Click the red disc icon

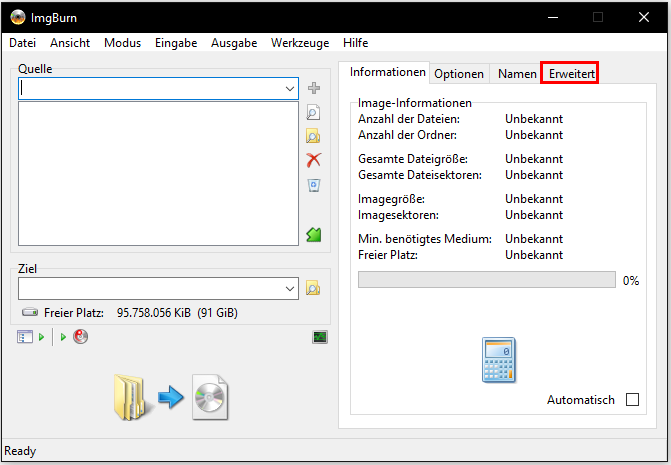[x=80, y=337]
